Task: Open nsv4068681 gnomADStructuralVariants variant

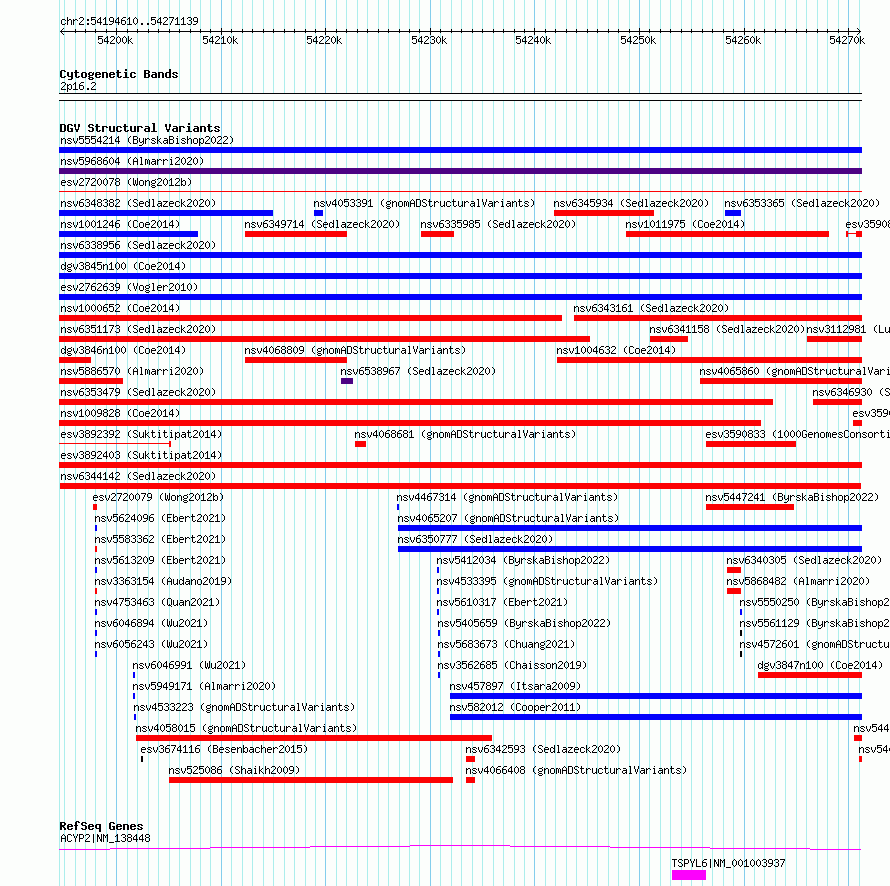Action: click(465, 434)
